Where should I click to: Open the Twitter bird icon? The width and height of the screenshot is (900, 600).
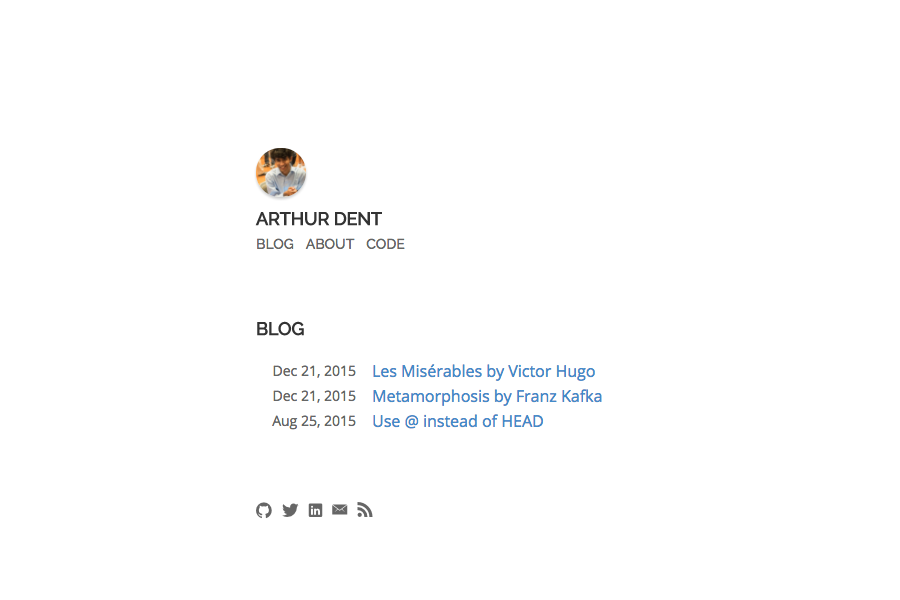290,510
